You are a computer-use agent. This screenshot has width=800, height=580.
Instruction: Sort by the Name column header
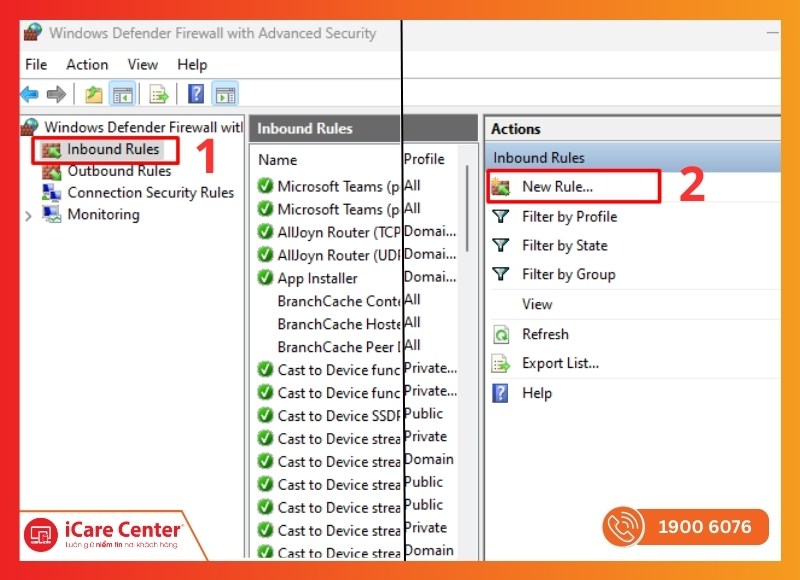pyautogui.click(x=278, y=160)
